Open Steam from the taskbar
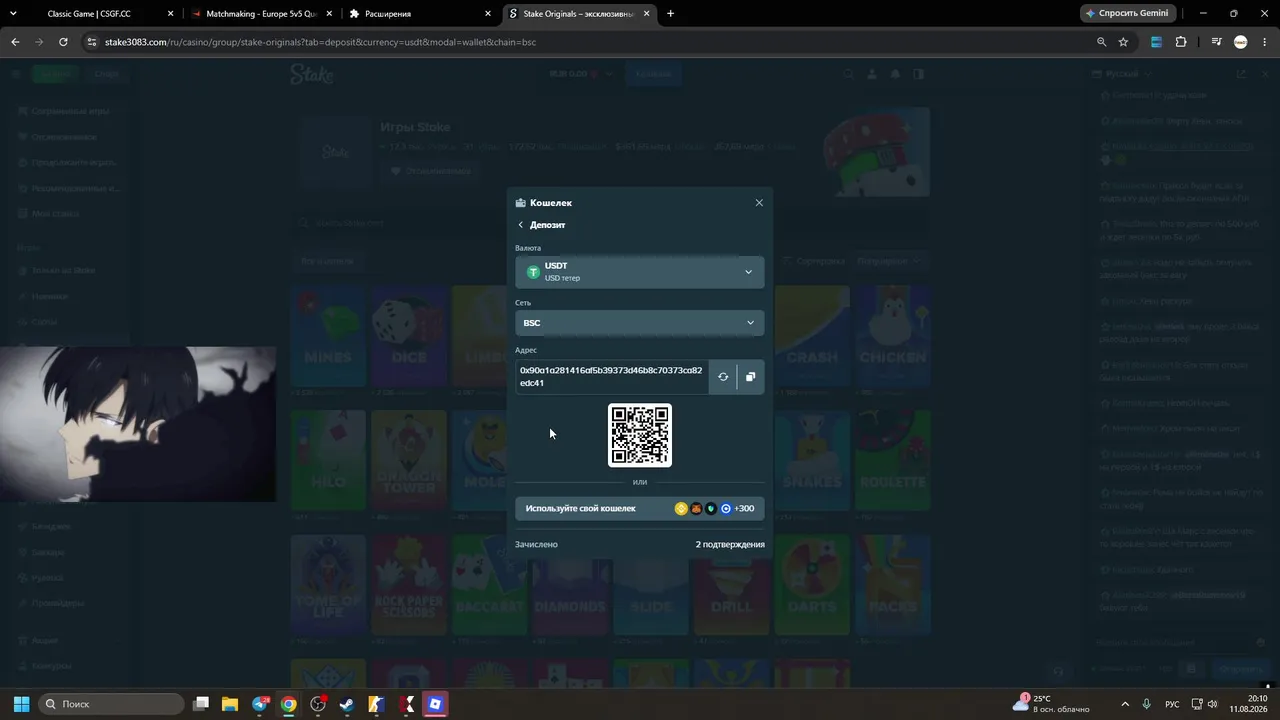This screenshot has height=720, width=1280. tap(346, 704)
